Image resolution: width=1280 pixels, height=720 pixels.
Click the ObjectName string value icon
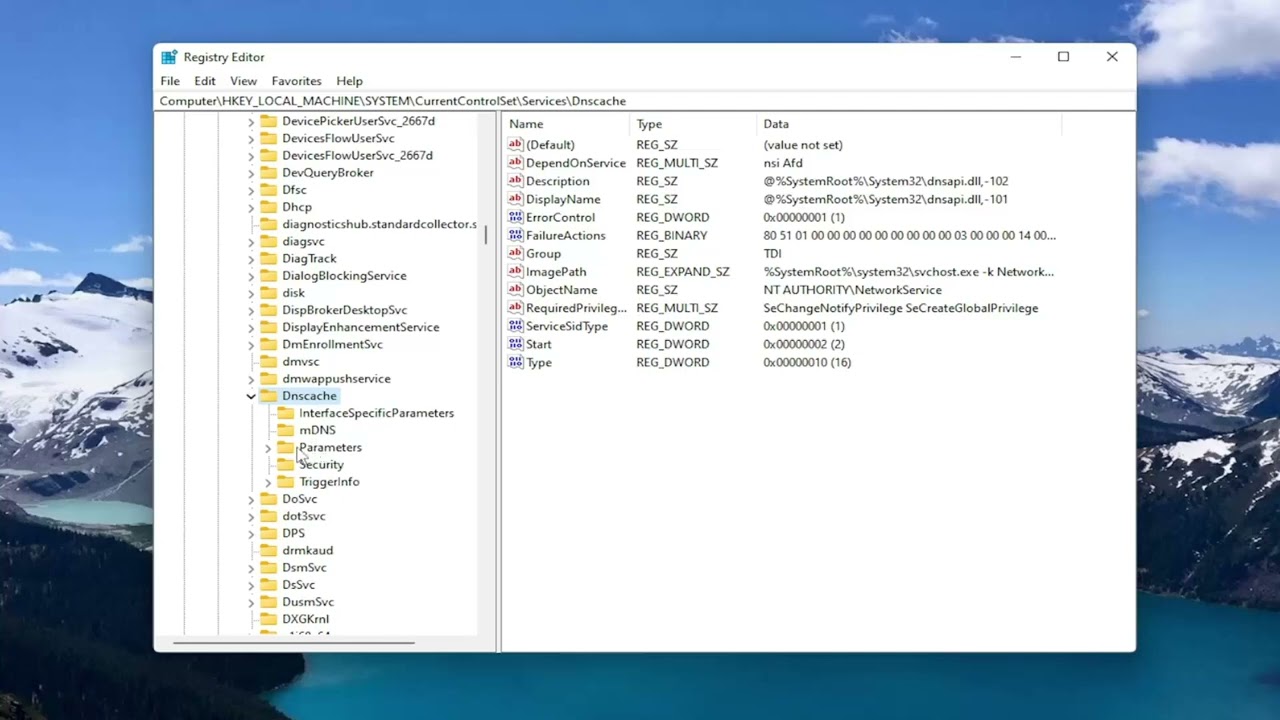coord(515,290)
